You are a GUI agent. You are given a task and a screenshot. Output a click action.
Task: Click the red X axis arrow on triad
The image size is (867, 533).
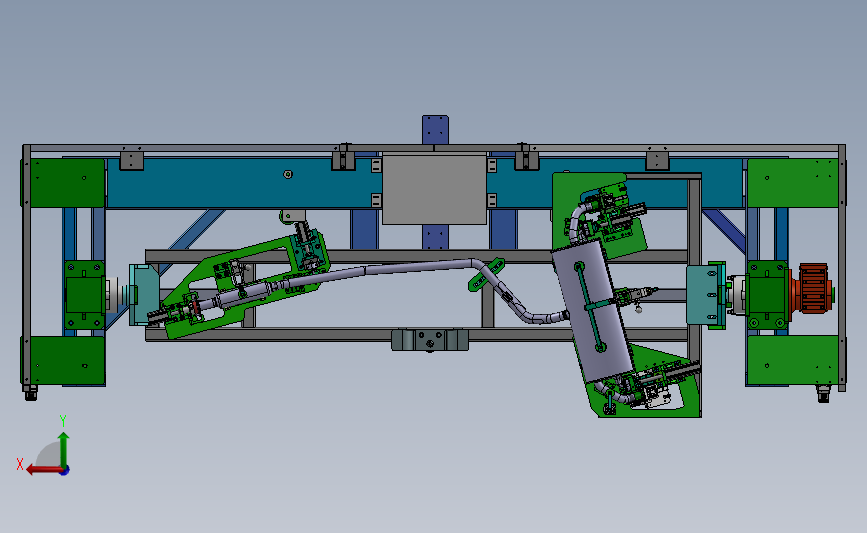43,470
